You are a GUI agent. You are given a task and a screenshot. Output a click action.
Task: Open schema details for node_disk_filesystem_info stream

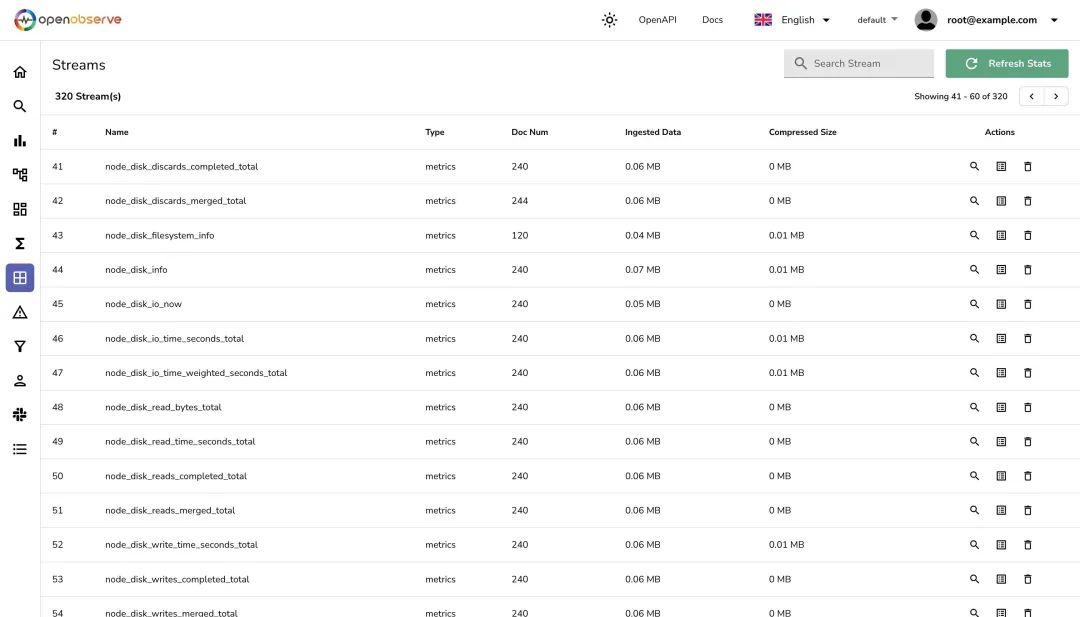(1001, 235)
